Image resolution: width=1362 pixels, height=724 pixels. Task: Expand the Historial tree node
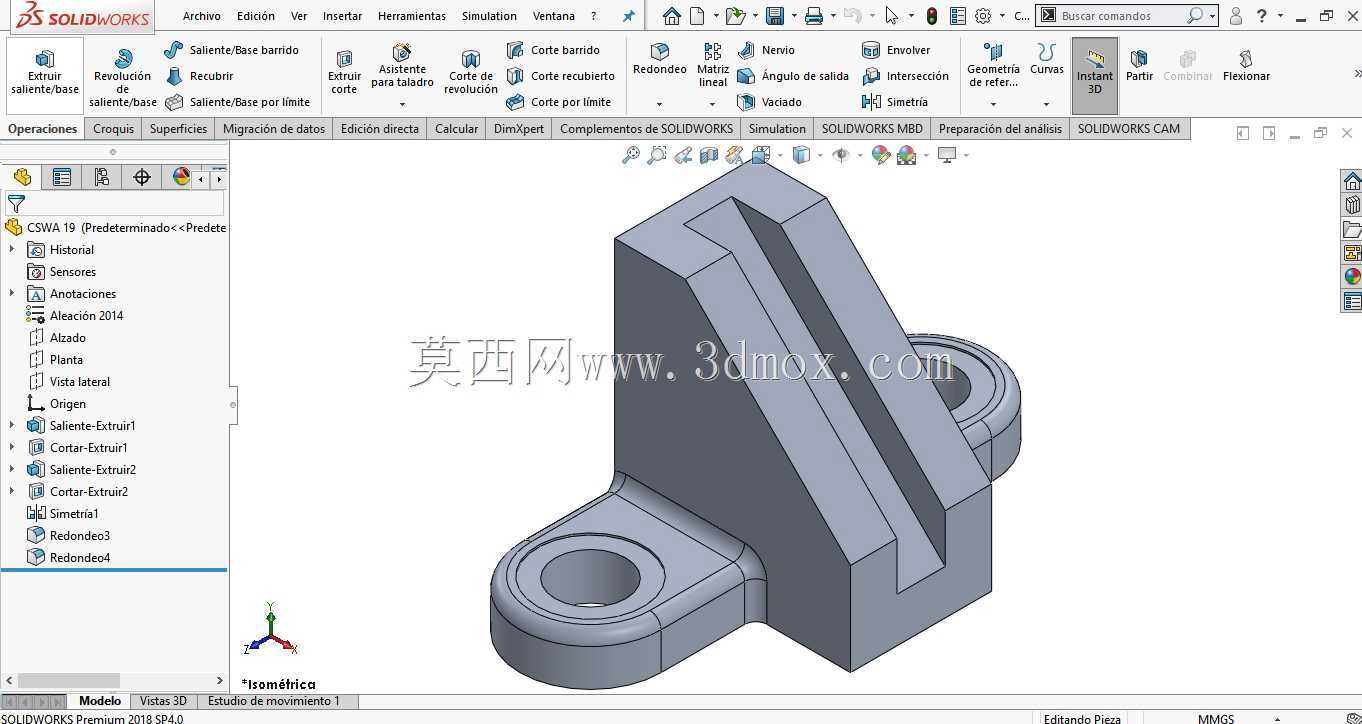click(x=12, y=250)
